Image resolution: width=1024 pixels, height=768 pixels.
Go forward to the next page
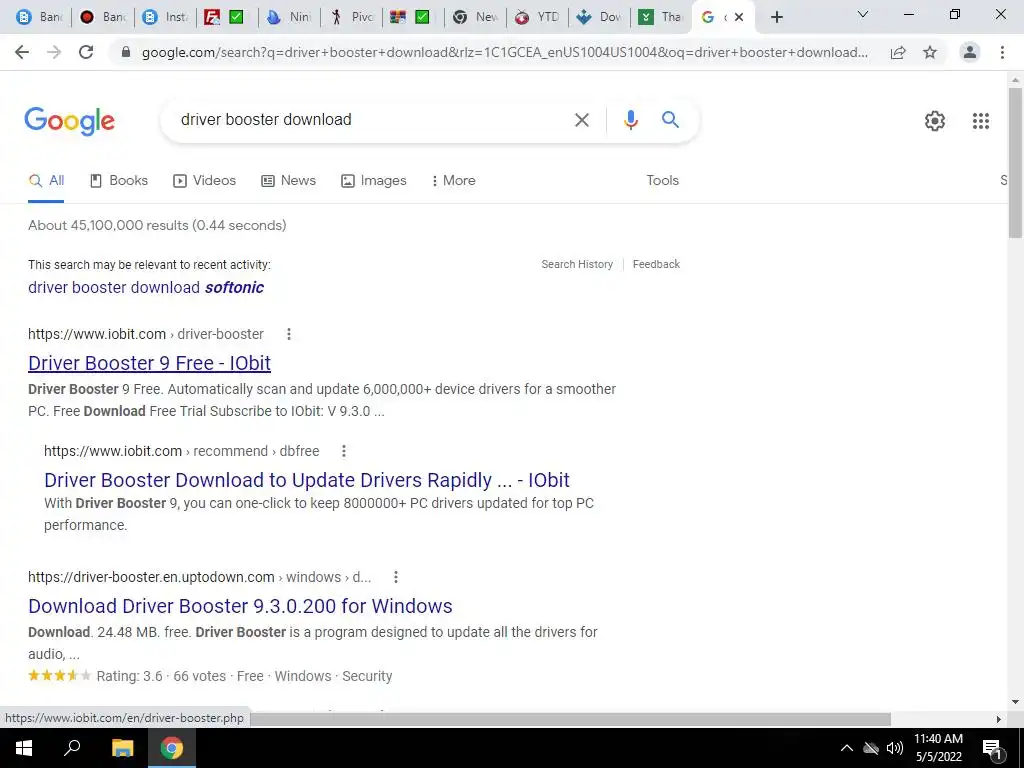(x=54, y=52)
